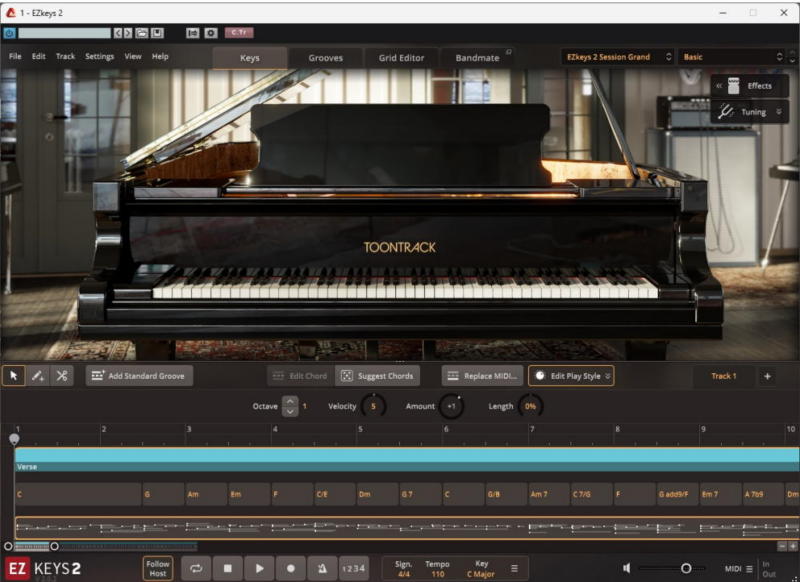This screenshot has height=582, width=800.
Task: Click the stop button
Action: click(227, 568)
